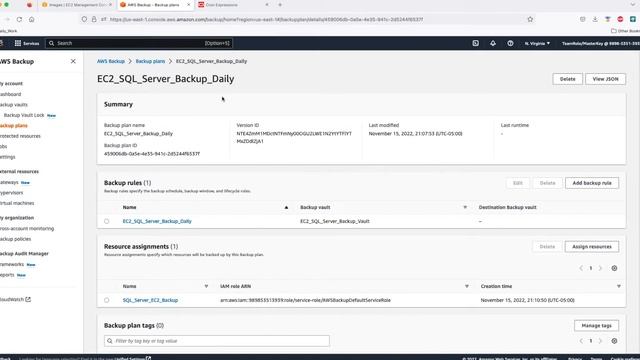Open CloudShell icon in top bar

(x=476, y=43)
